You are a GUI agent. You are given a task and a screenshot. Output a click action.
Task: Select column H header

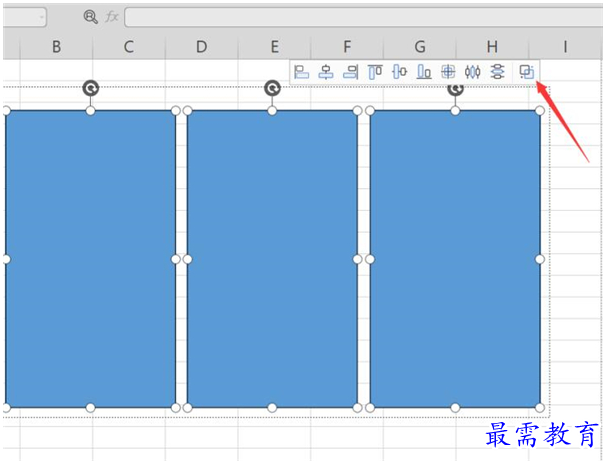[492, 47]
